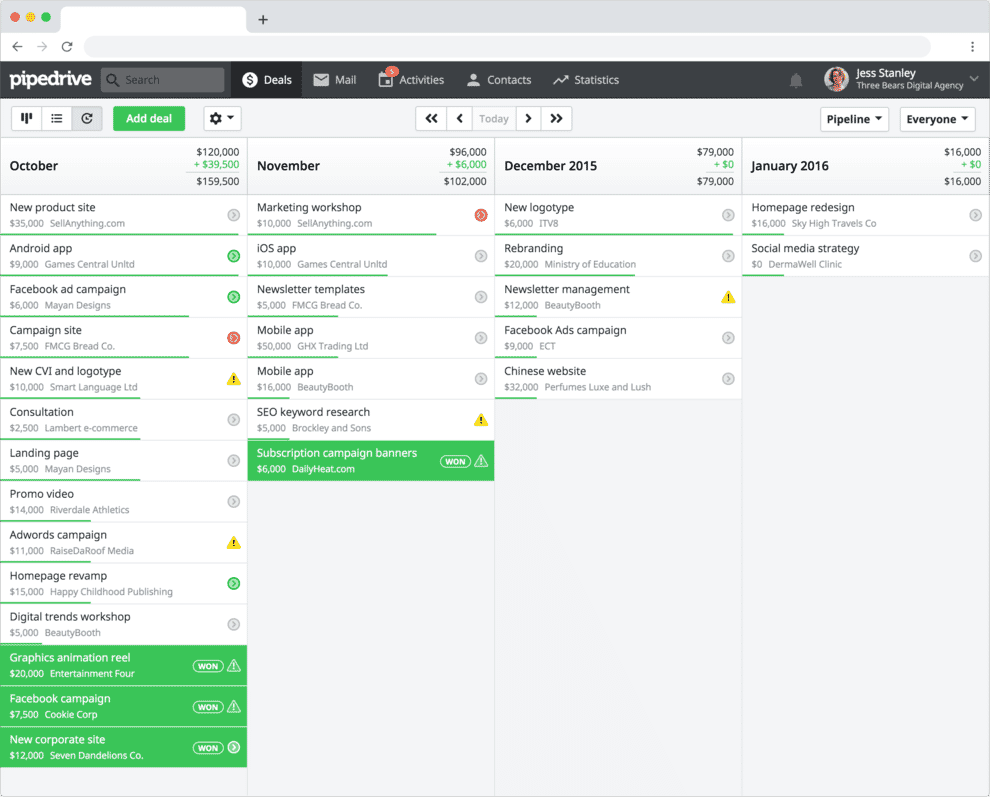Open the Everyone filter dropdown

(x=937, y=119)
